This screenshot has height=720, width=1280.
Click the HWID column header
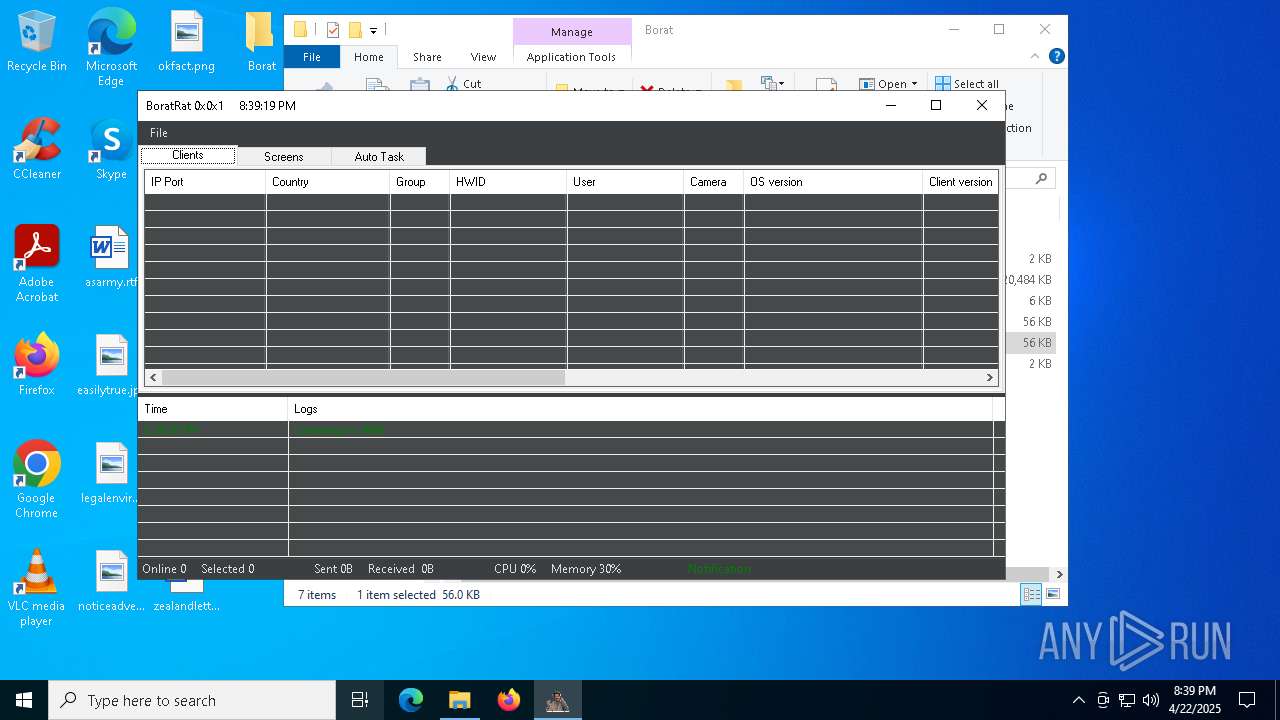pos(508,182)
